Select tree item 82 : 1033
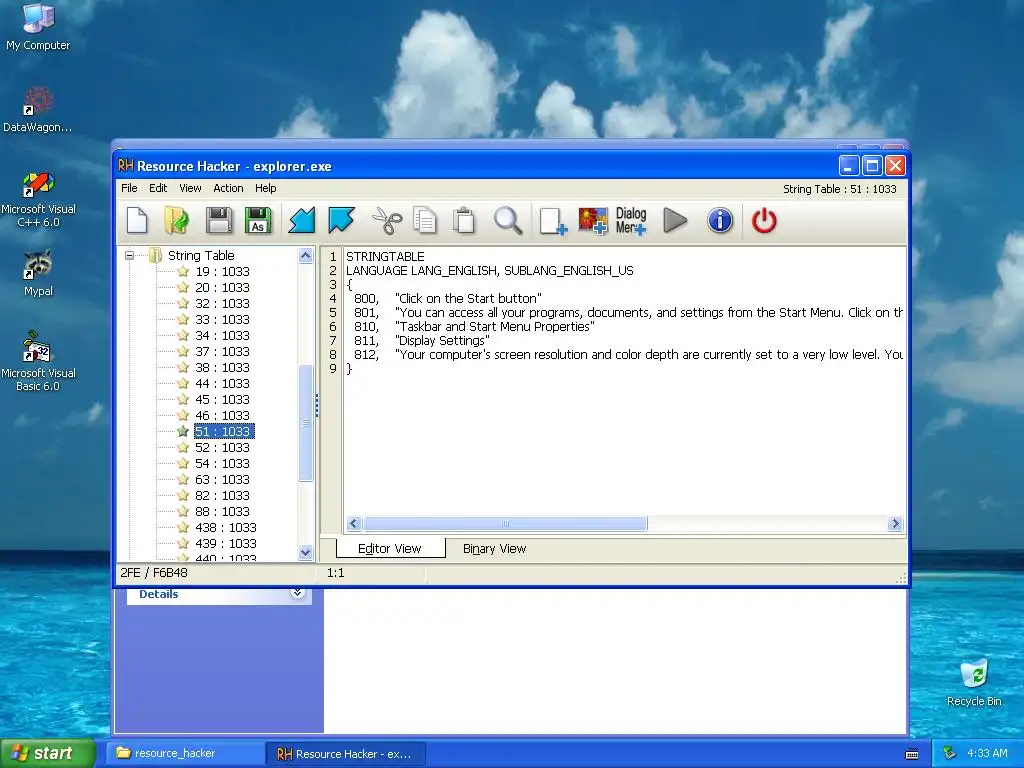1024x768 pixels. (x=222, y=496)
